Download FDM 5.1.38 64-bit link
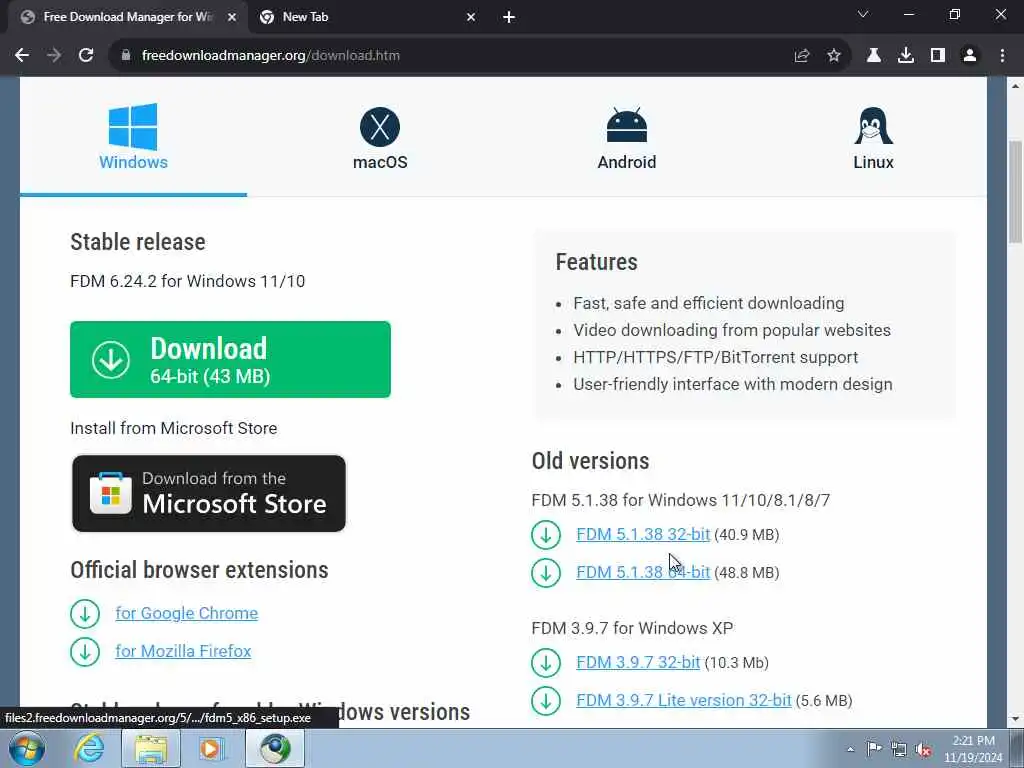This screenshot has width=1024, height=768. [643, 572]
